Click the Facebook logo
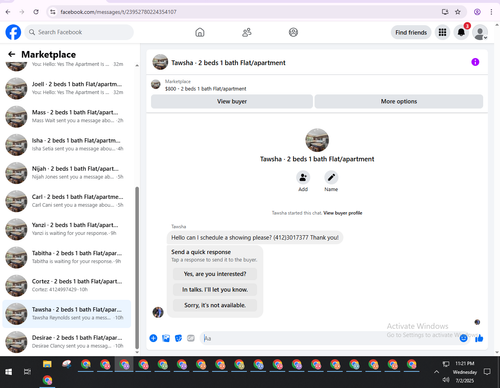The width and height of the screenshot is (500, 388). click(x=13, y=32)
